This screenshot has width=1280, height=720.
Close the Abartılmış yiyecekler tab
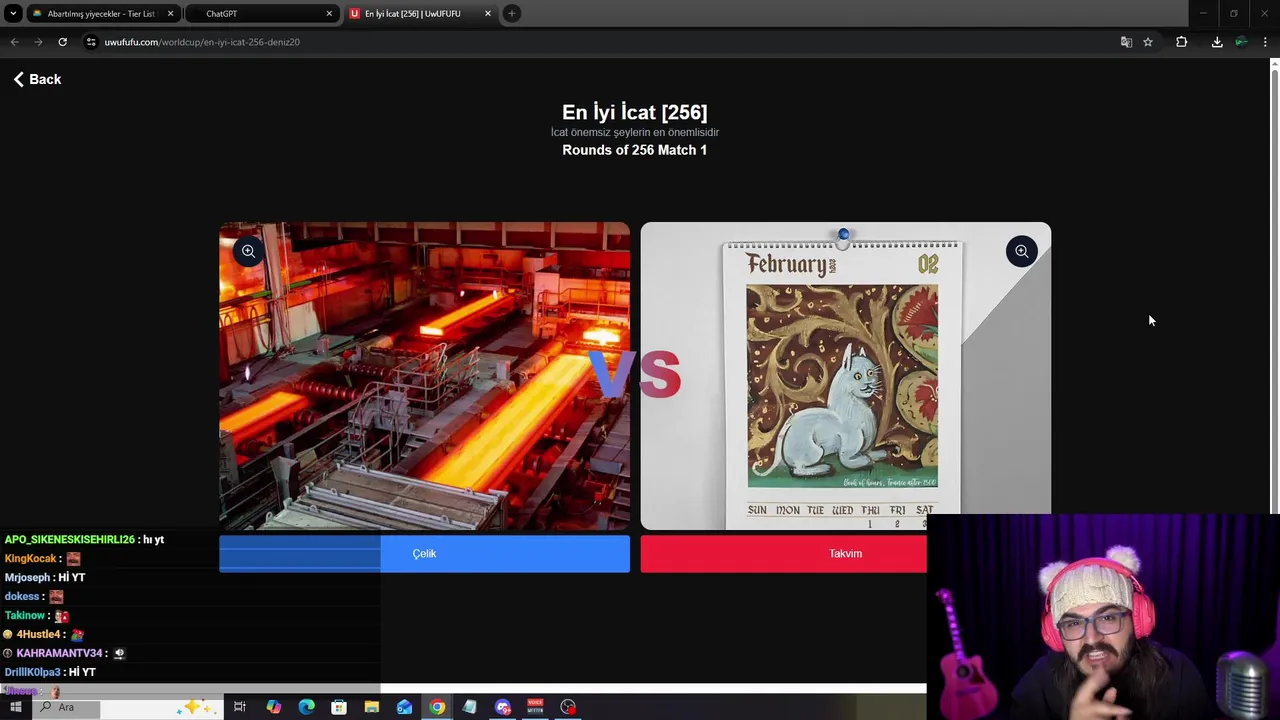[x=170, y=14]
